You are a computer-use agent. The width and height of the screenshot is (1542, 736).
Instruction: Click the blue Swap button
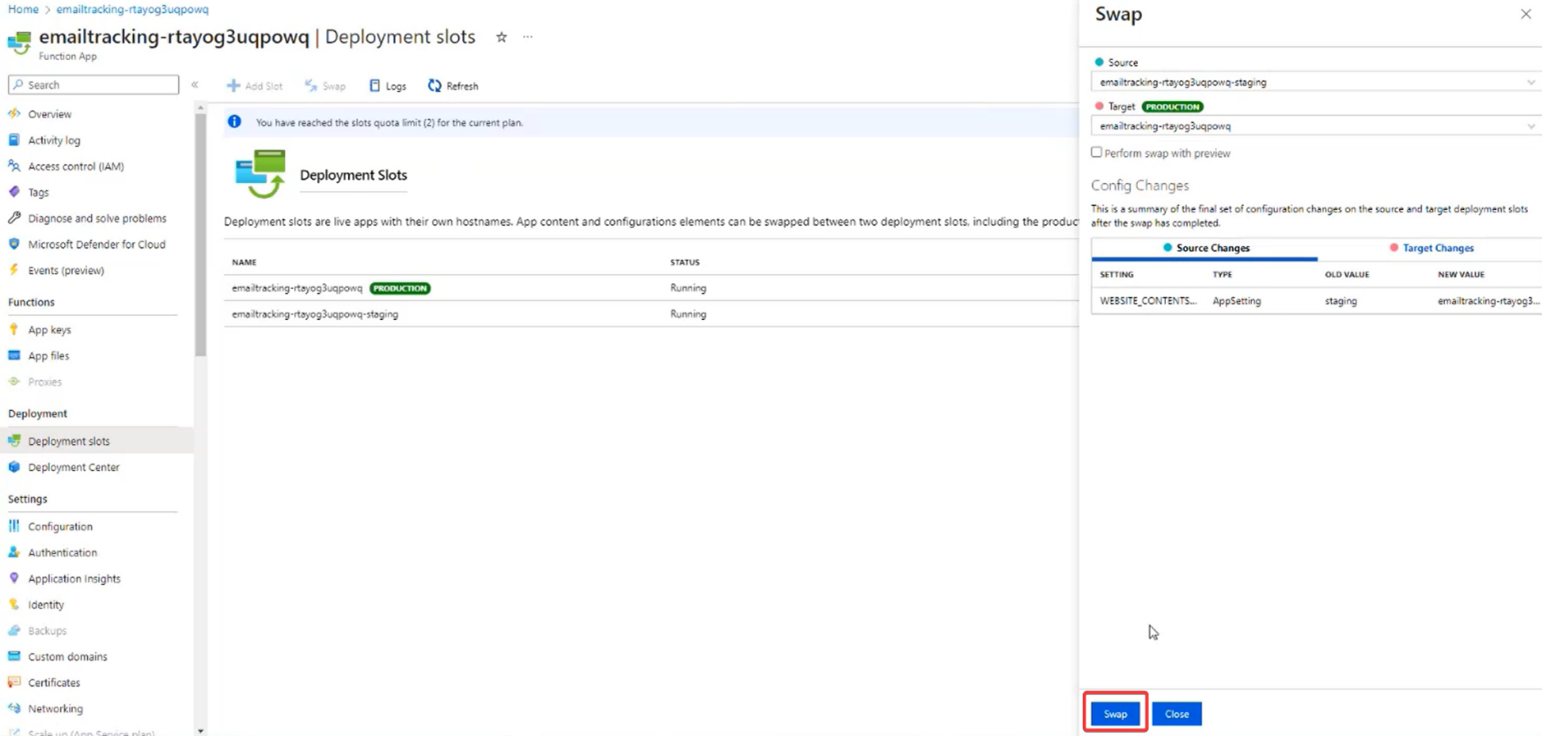click(x=1115, y=714)
